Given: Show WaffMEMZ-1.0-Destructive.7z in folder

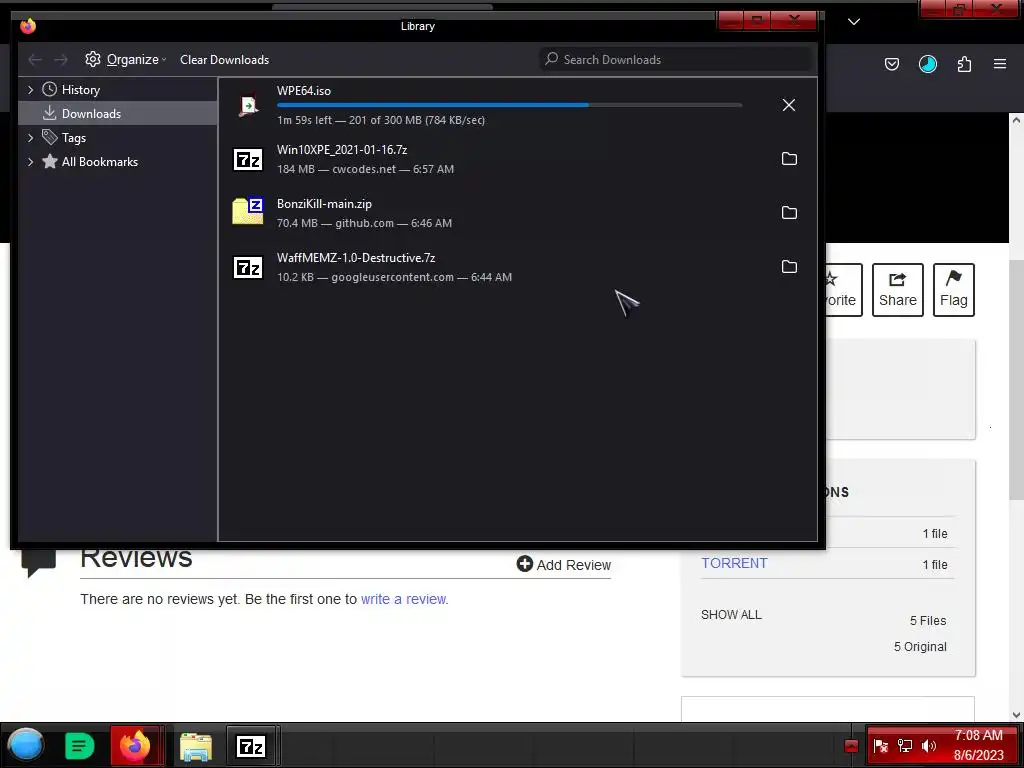Looking at the screenshot, I should pyautogui.click(x=789, y=266).
